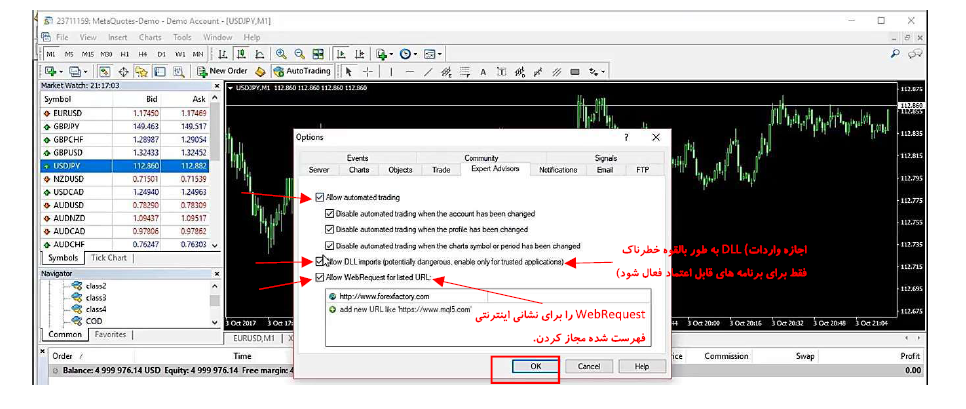Image resolution: width=966 pixels, height=409 pixels.
Task: Tile chart windows icon
Action: pos(318,54)
